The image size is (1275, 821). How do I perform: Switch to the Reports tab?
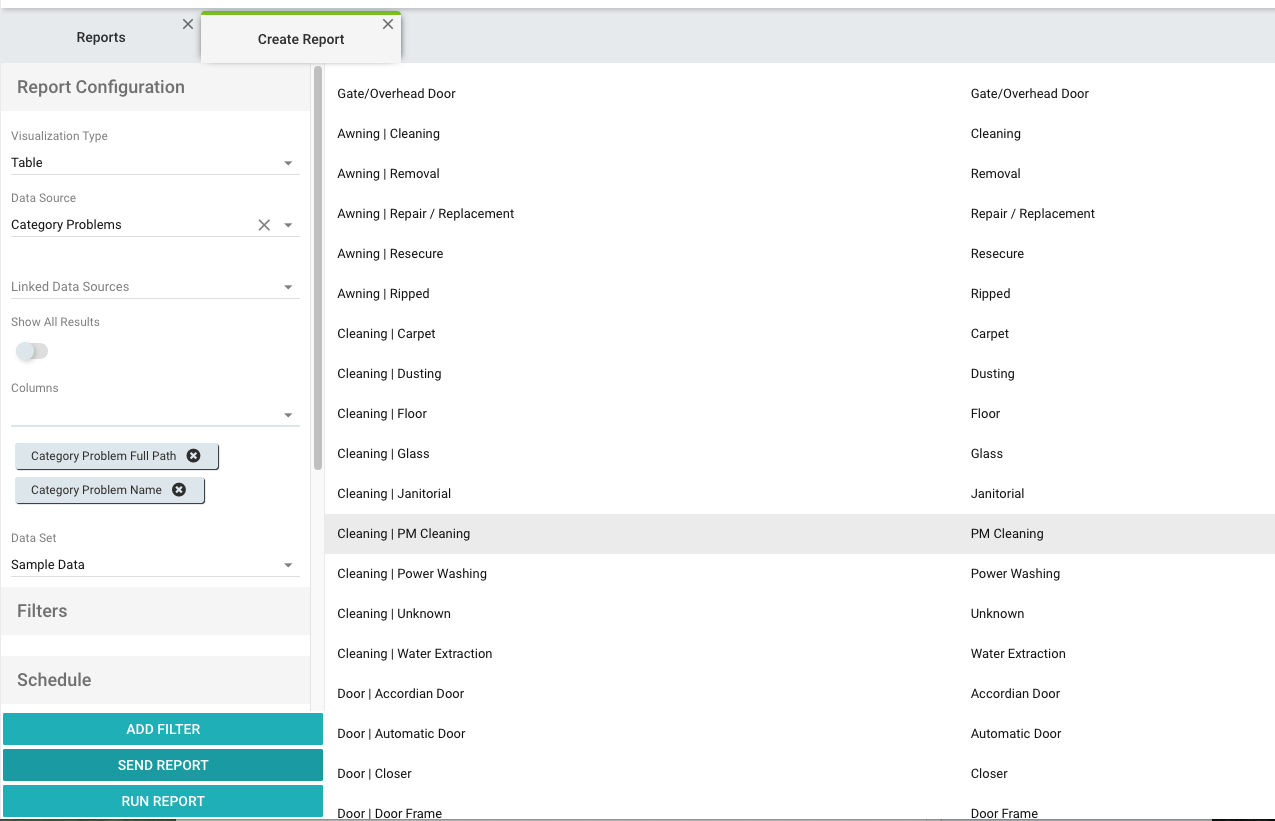101,38
